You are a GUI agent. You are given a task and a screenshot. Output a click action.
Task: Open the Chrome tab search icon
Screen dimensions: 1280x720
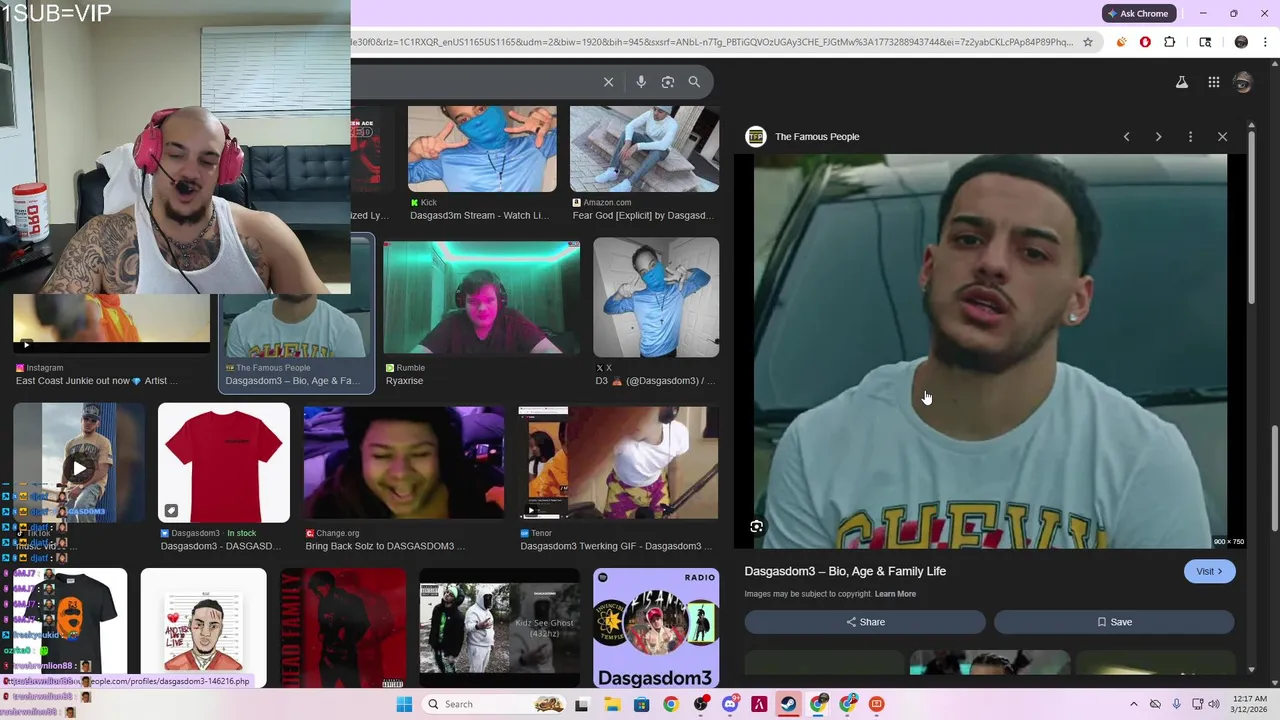[1205, 42]
